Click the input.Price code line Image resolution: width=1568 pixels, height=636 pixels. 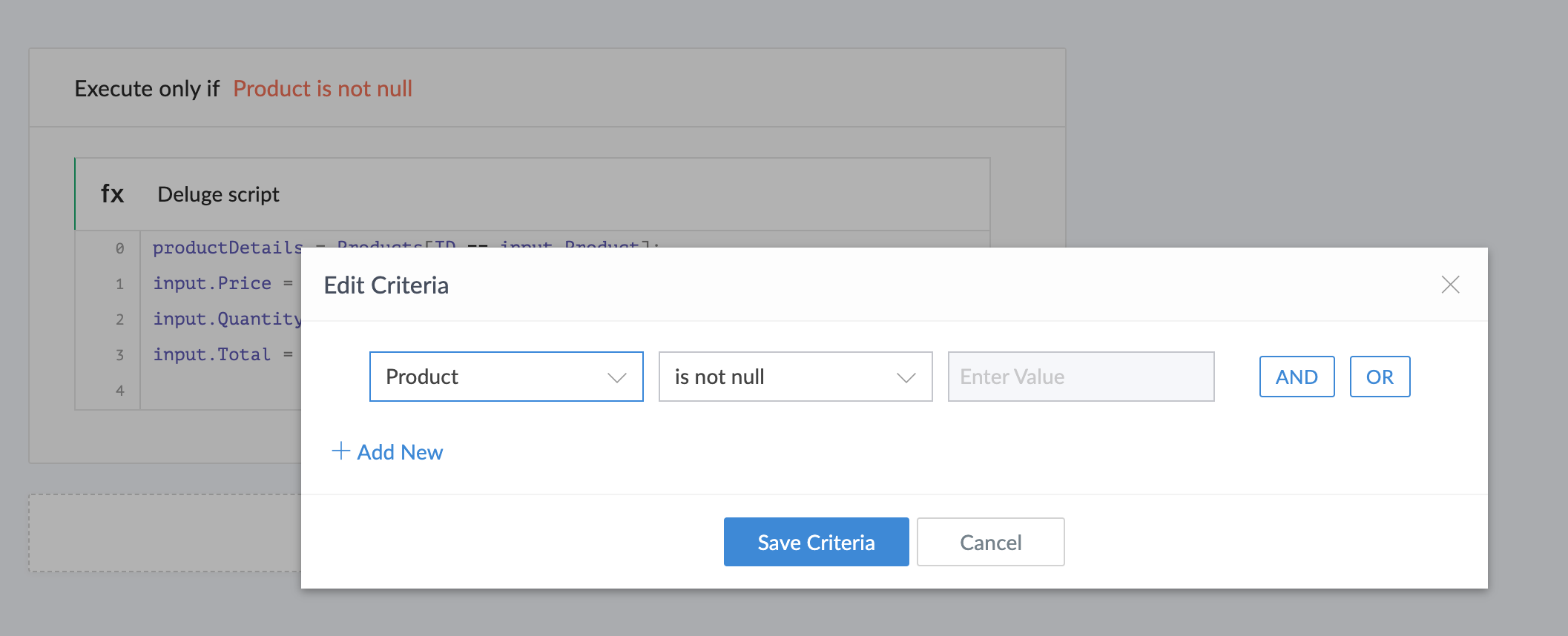223,283
